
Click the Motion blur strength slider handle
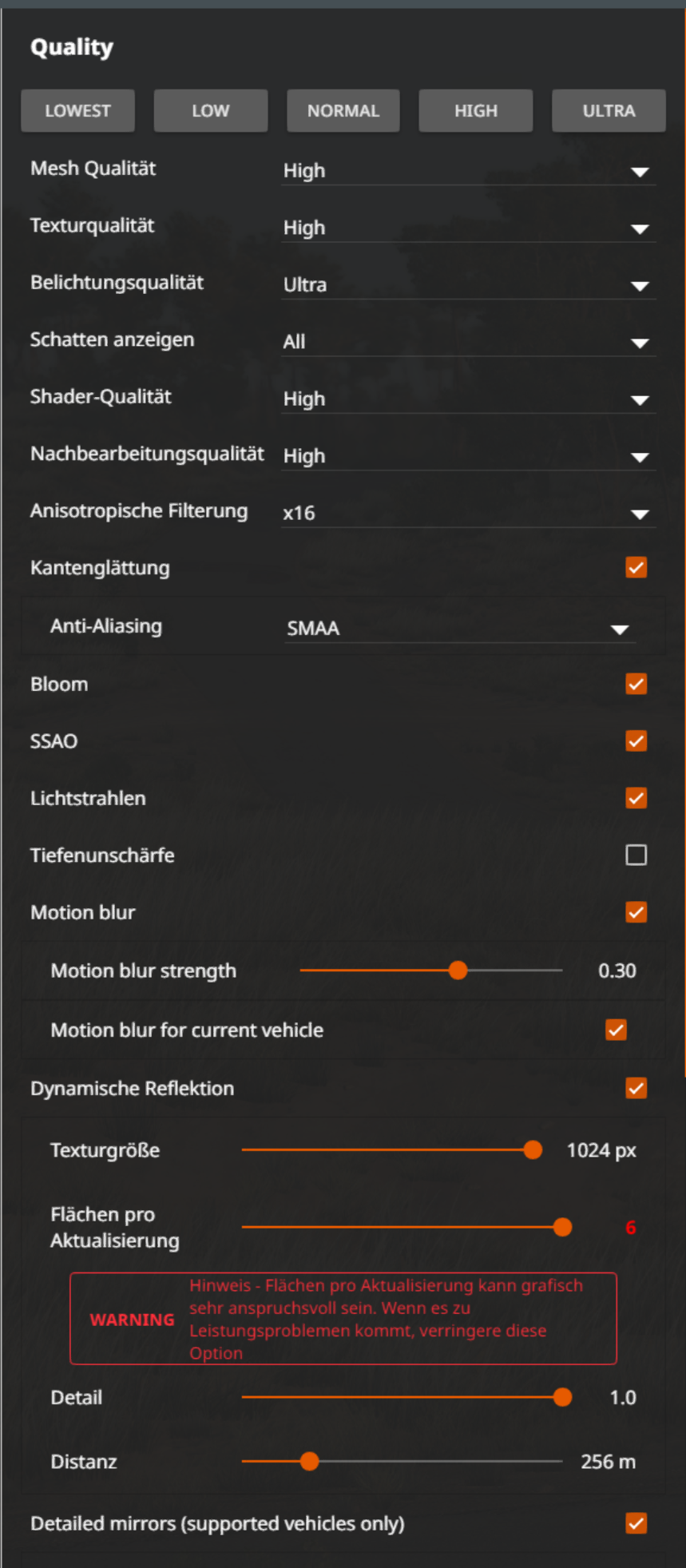[x=458, y=971]
